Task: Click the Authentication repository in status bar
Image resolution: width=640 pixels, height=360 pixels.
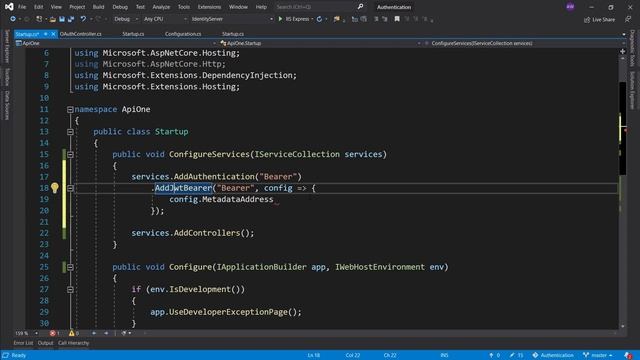Action: click(553, 355)
